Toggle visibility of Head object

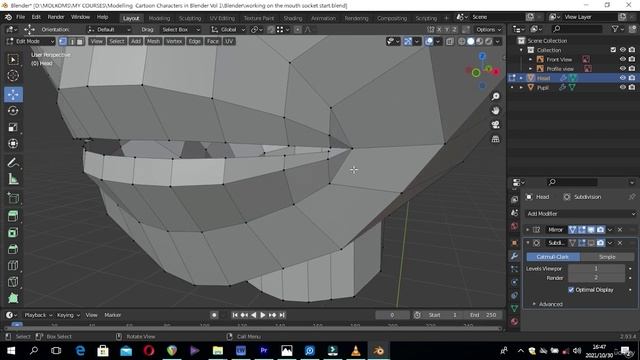point(622,78)
